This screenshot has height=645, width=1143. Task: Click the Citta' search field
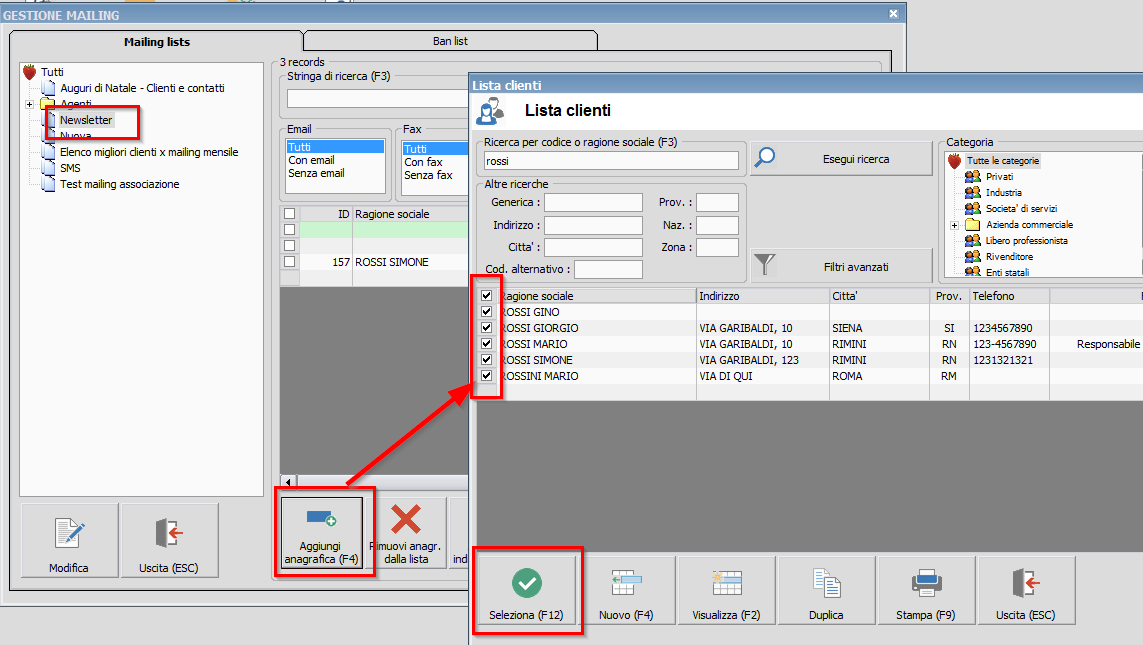tap(593, 247)
